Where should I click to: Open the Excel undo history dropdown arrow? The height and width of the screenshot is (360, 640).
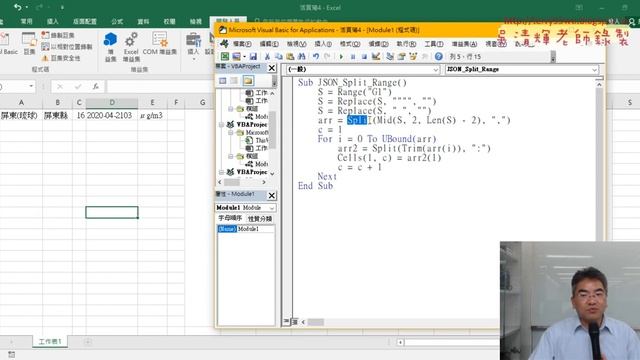click(27, 7)
